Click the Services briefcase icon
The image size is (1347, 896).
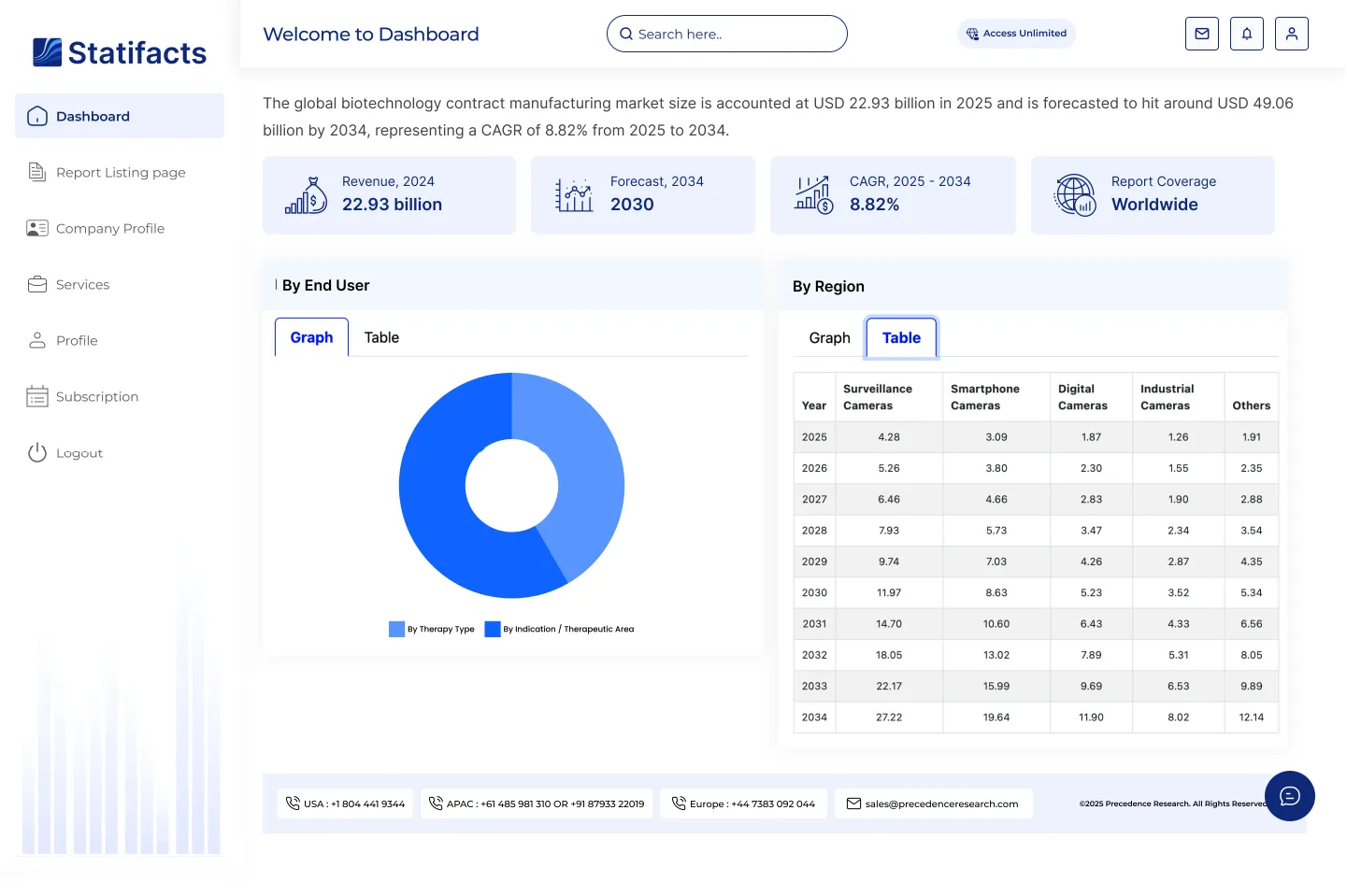tap(37, 284)
